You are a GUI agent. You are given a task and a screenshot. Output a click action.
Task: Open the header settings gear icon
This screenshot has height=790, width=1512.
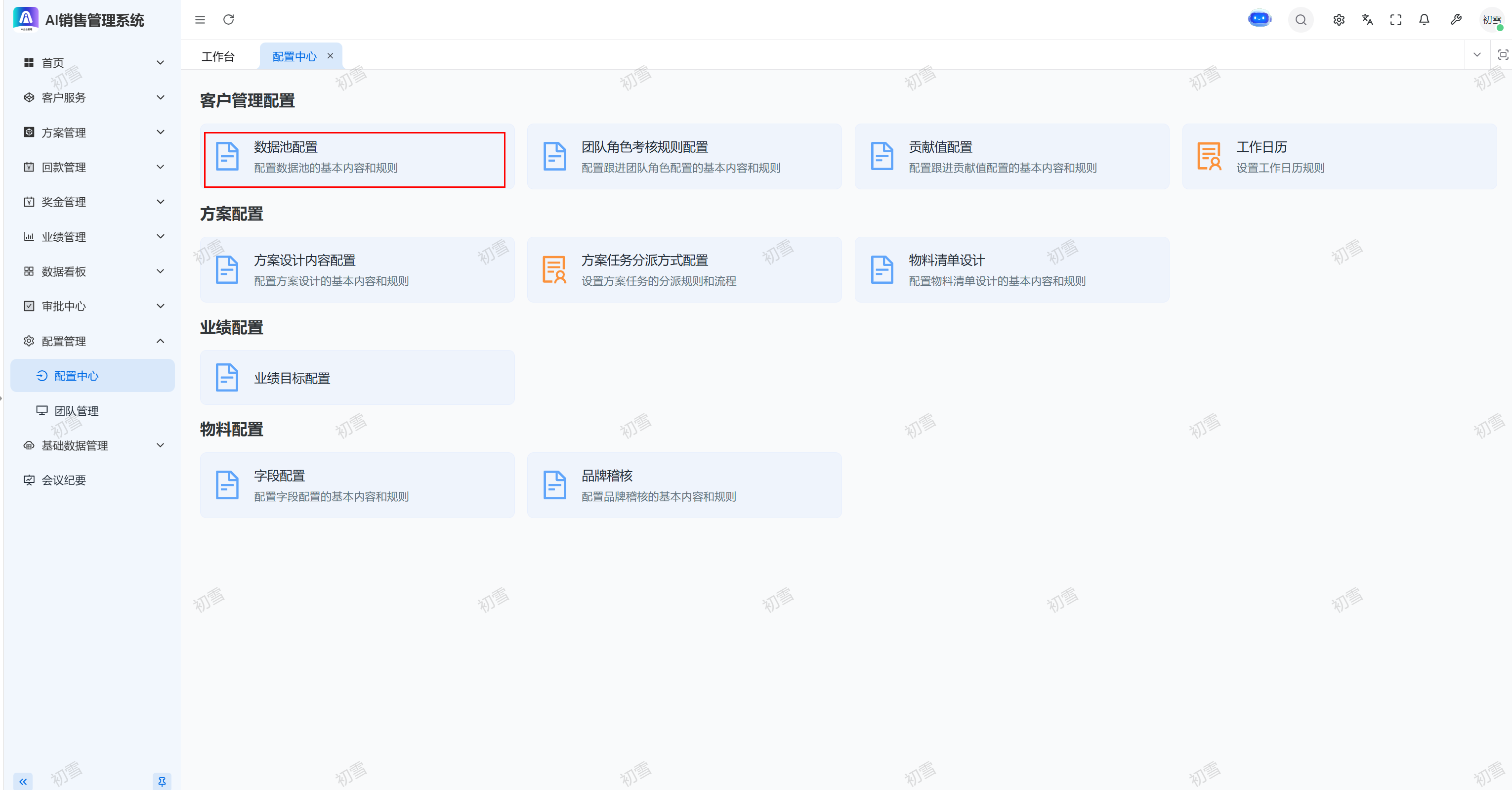coord(1339,20)
